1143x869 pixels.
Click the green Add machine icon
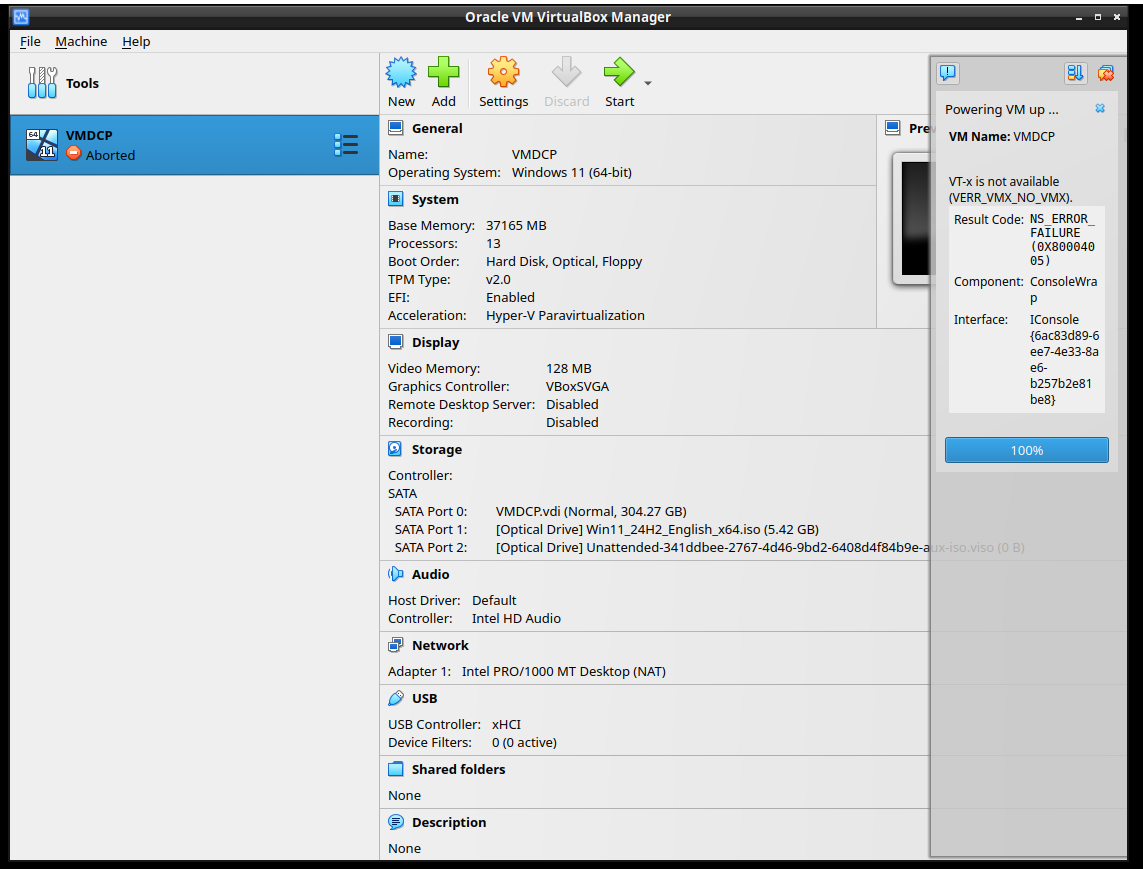click(443, 73)
